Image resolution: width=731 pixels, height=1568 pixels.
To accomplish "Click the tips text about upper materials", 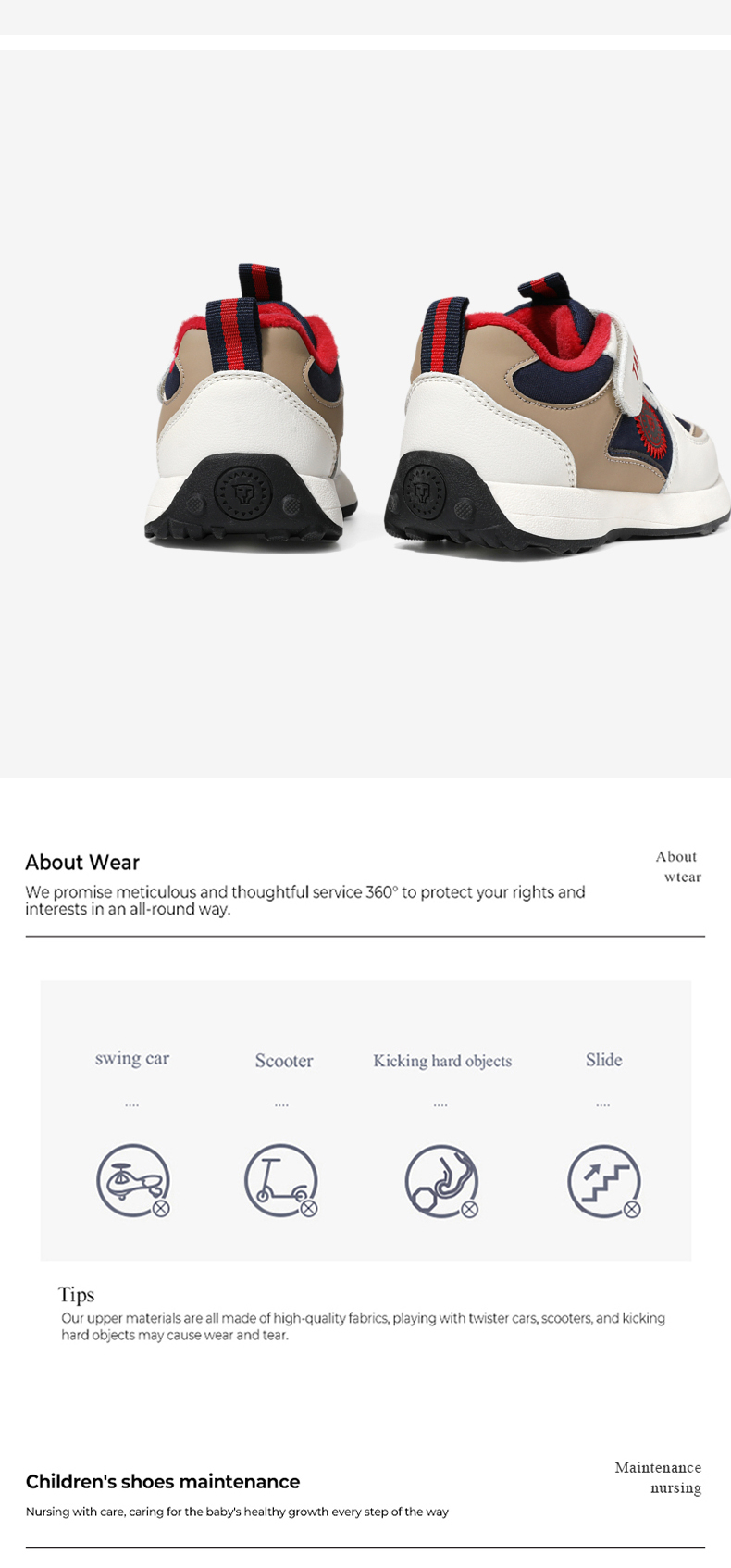I will coord(363,1326).
